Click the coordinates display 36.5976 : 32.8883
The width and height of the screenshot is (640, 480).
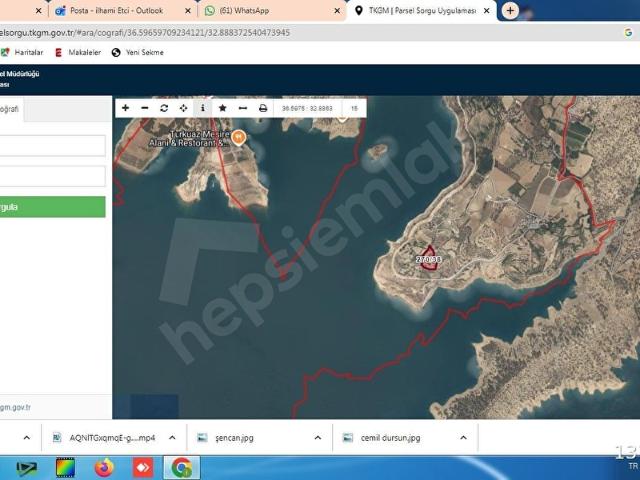[x=307, y=108]
